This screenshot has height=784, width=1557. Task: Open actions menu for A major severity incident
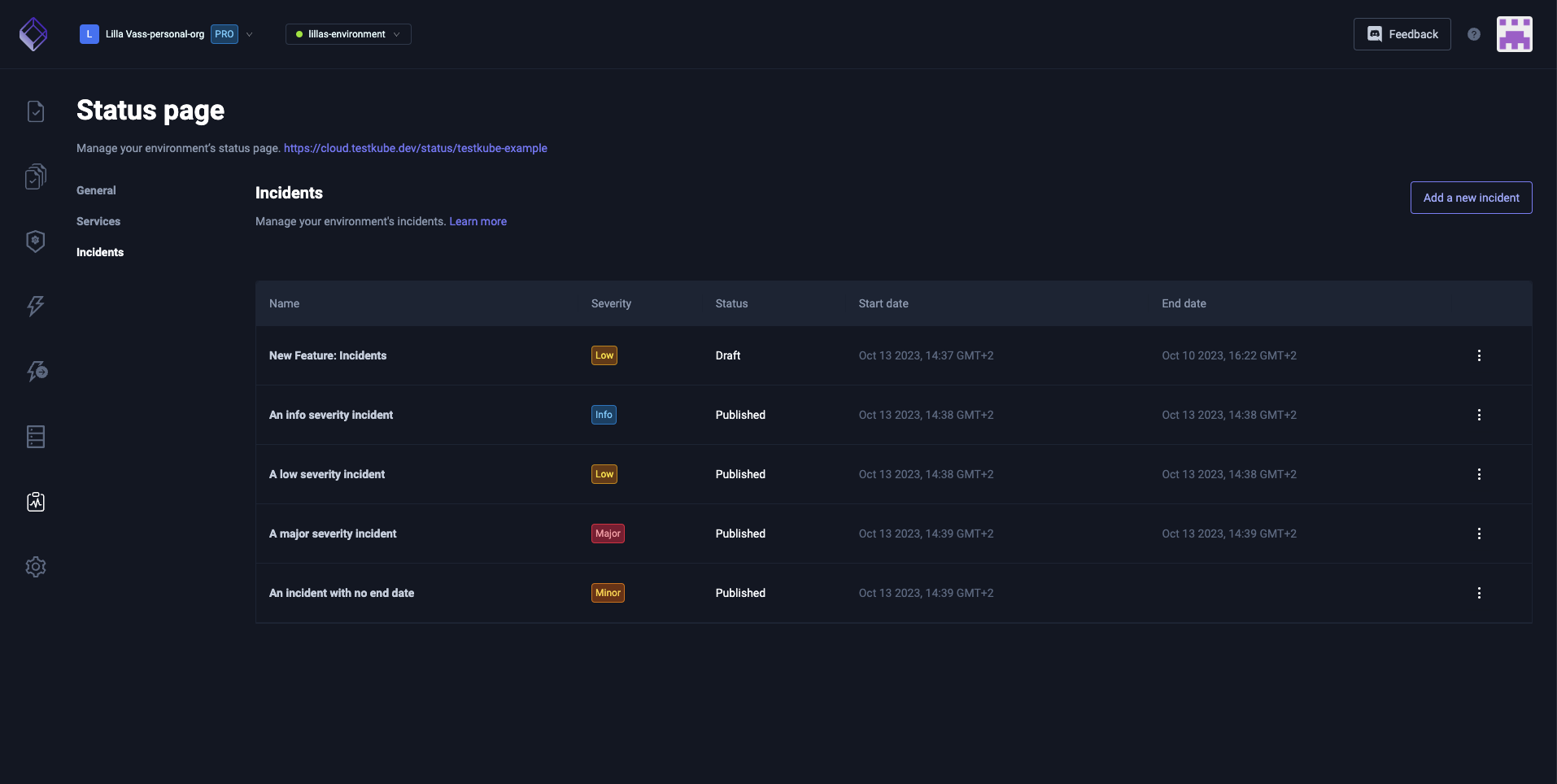[1478, 534]
